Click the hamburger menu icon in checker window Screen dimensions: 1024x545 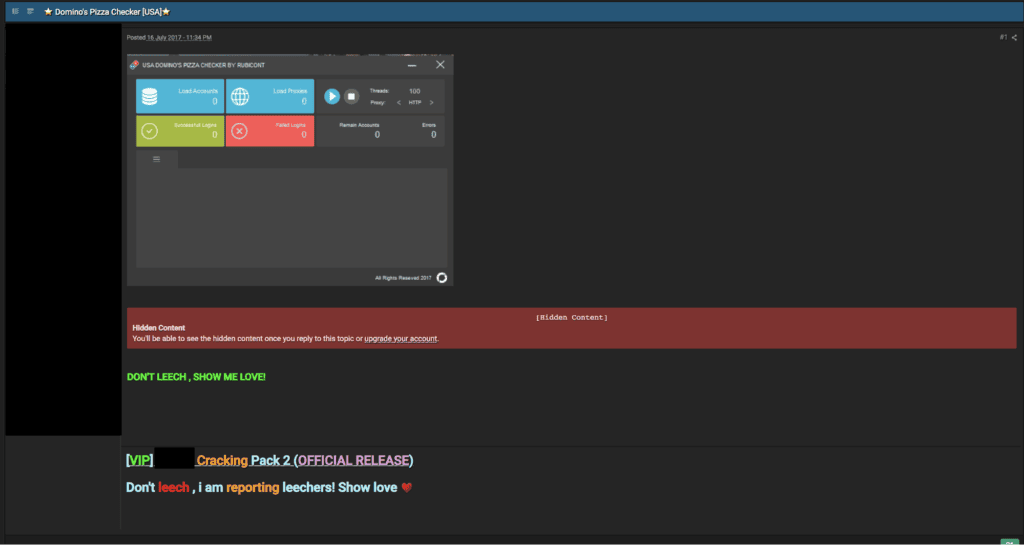pos(157,159)
